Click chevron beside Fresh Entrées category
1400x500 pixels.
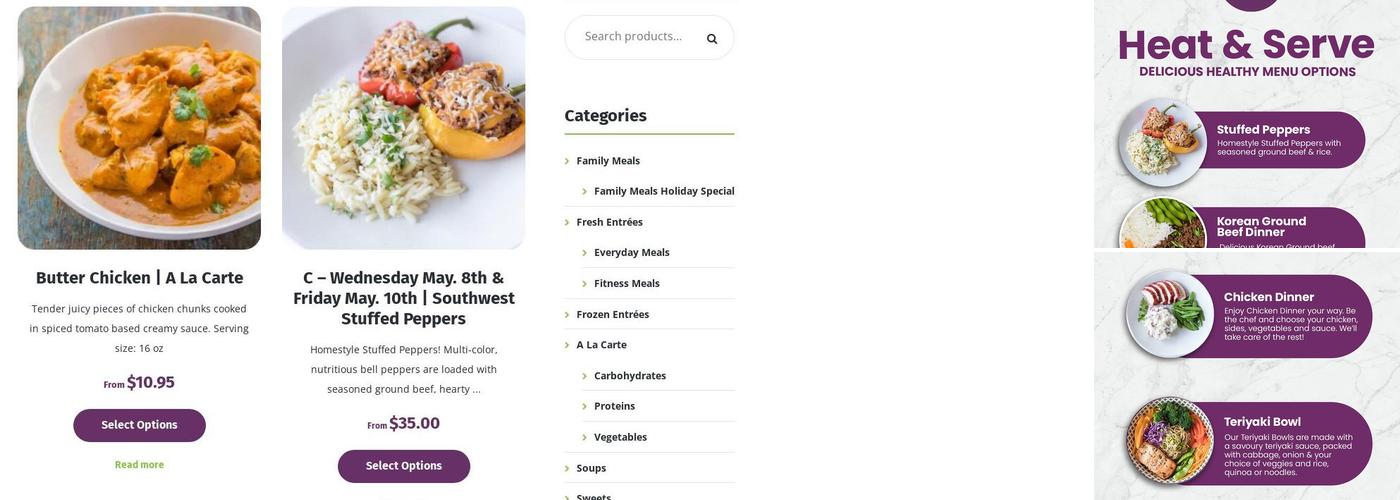coord(567,223)
